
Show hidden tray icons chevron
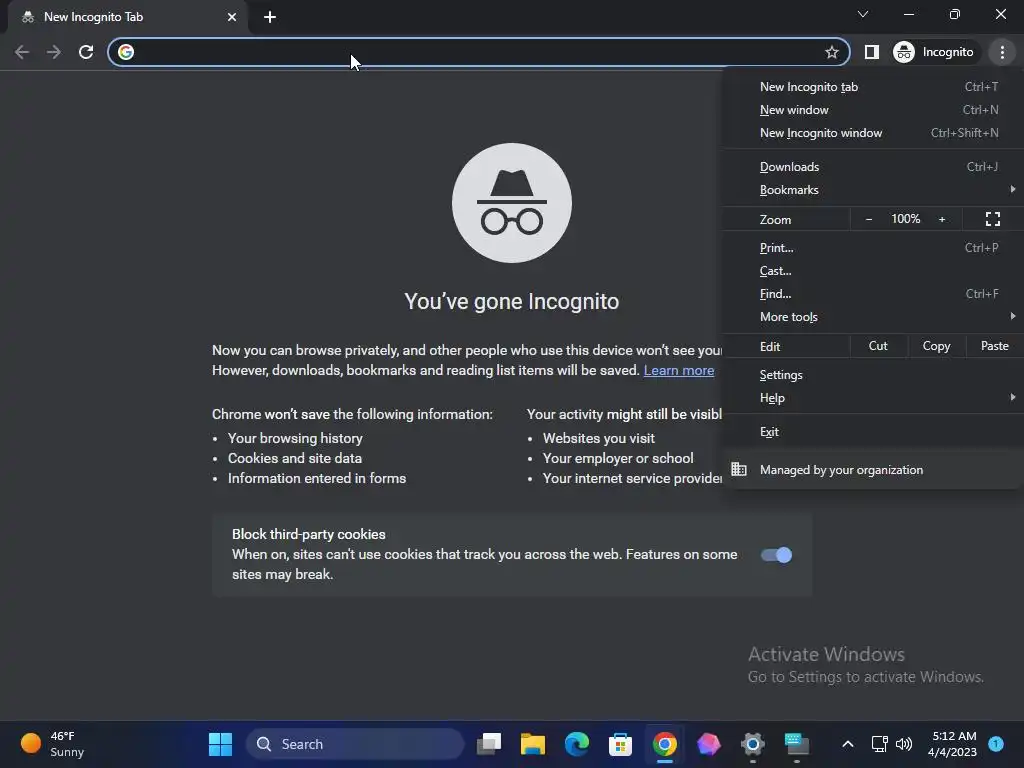[x=847, y=744]
